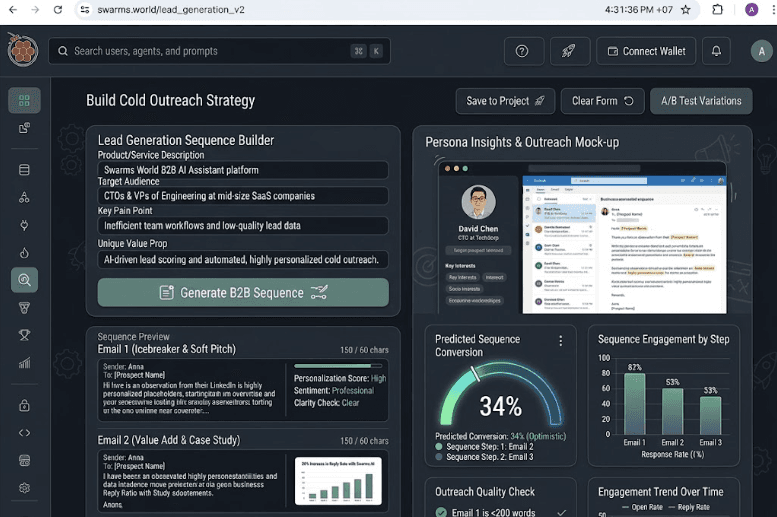Open the browser profile avatar
Viewport: 777px width, 517px height.
point(751,9)
